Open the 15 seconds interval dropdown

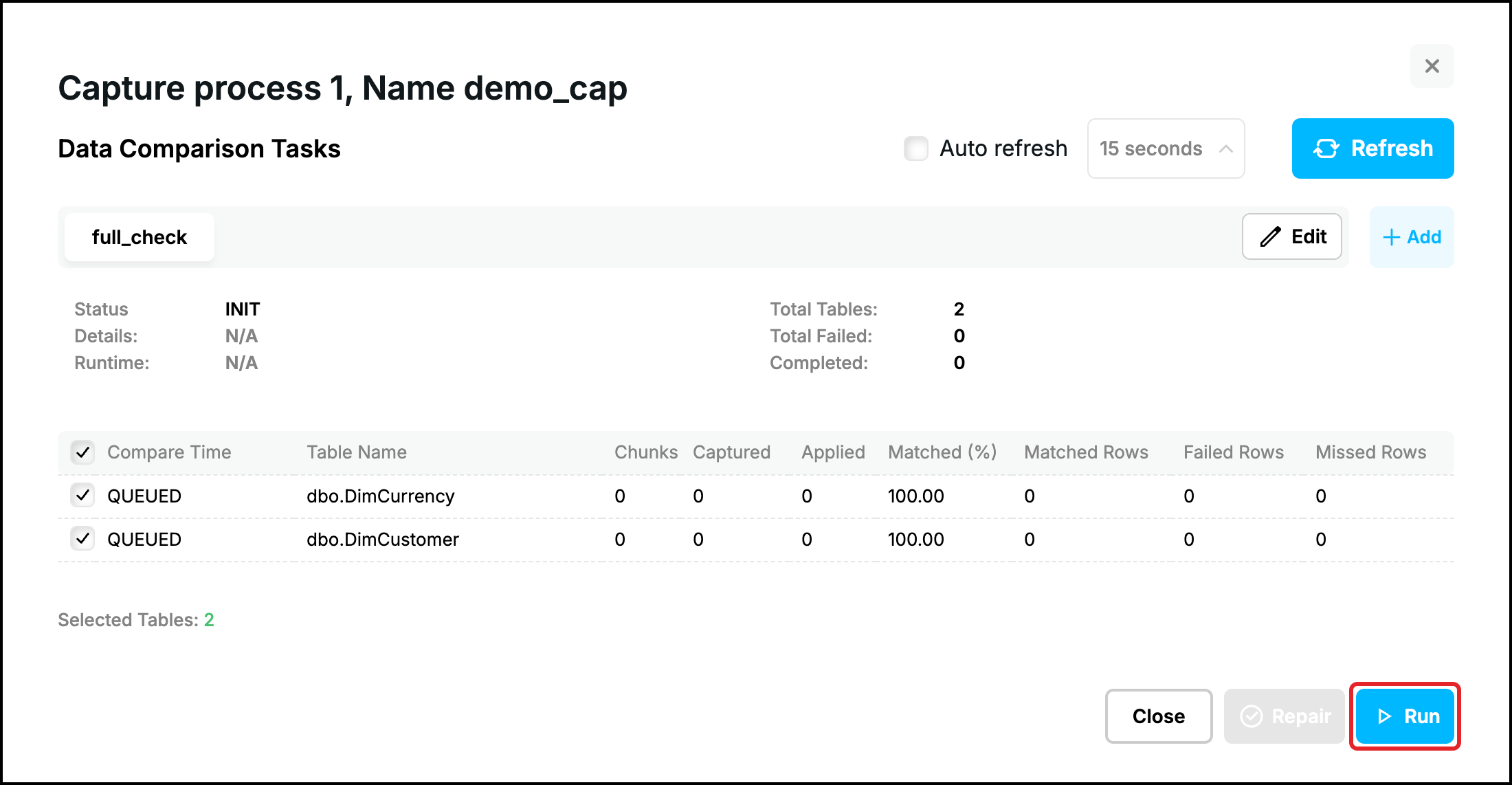[1165, 149]
